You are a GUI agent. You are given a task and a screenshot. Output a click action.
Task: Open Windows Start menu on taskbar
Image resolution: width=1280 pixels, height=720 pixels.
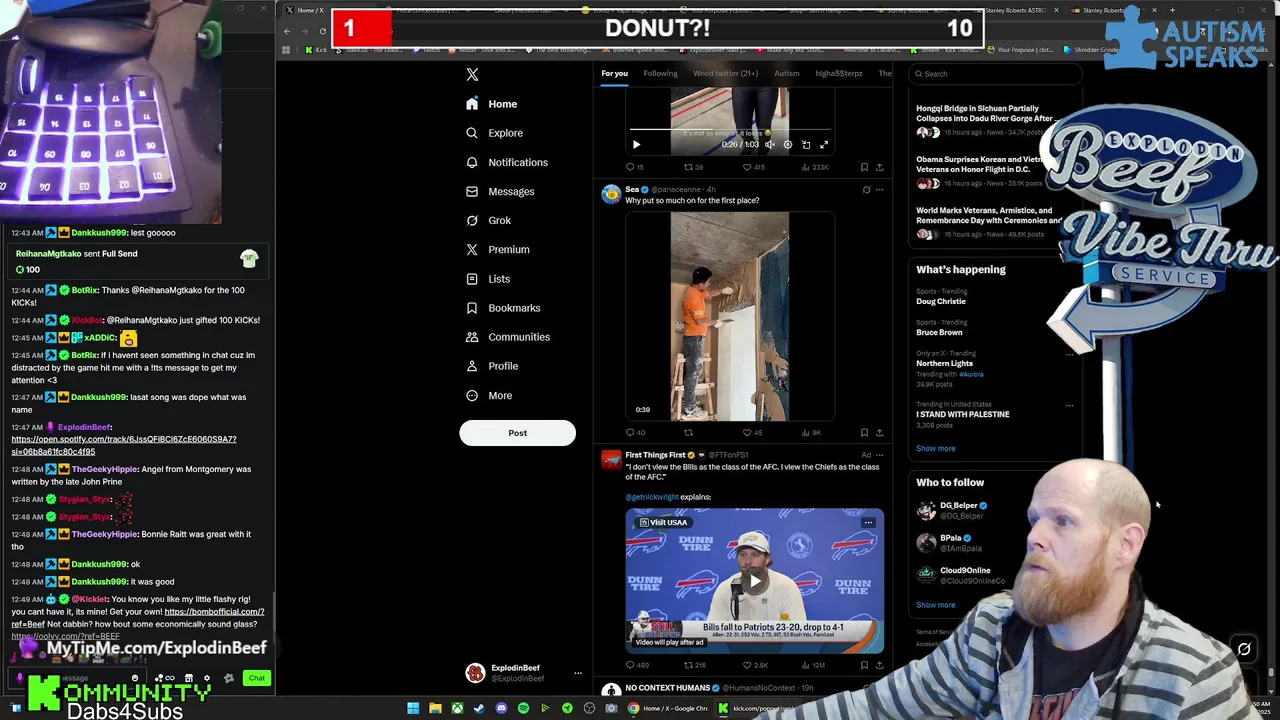pyautogui.click(x=413, y=708)
